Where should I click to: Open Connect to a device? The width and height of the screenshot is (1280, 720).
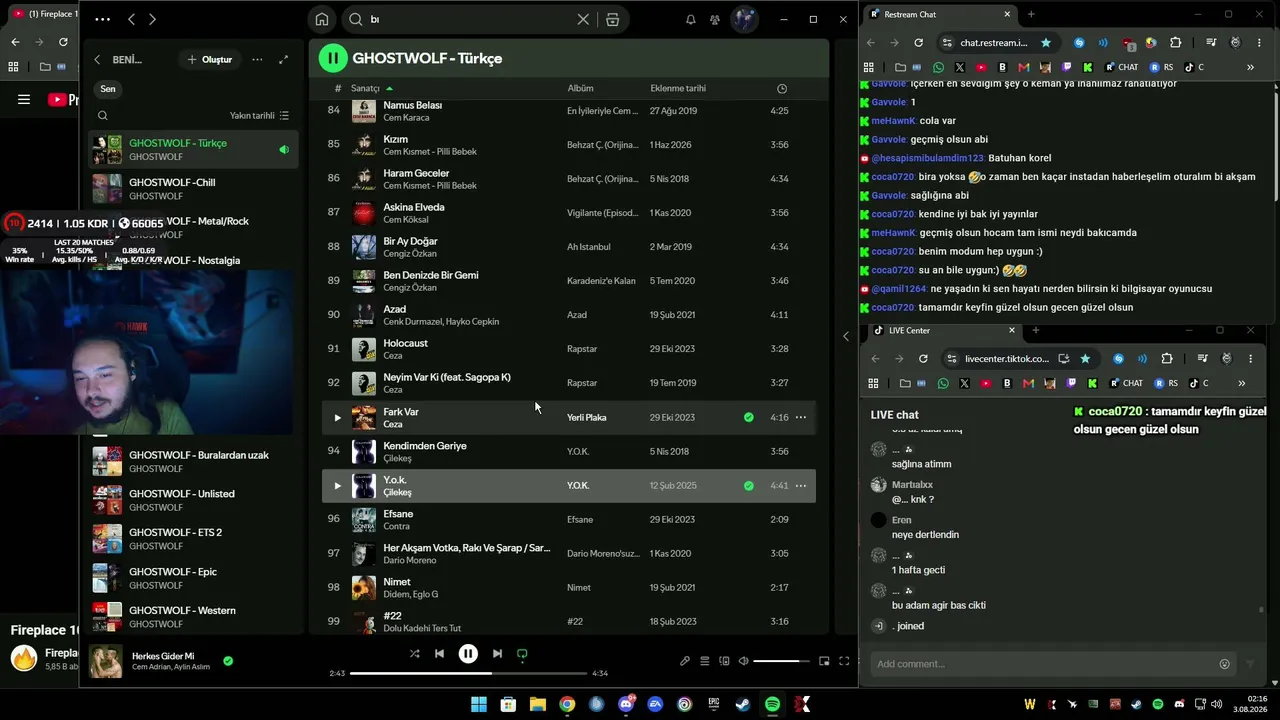(x=725, y=661)
